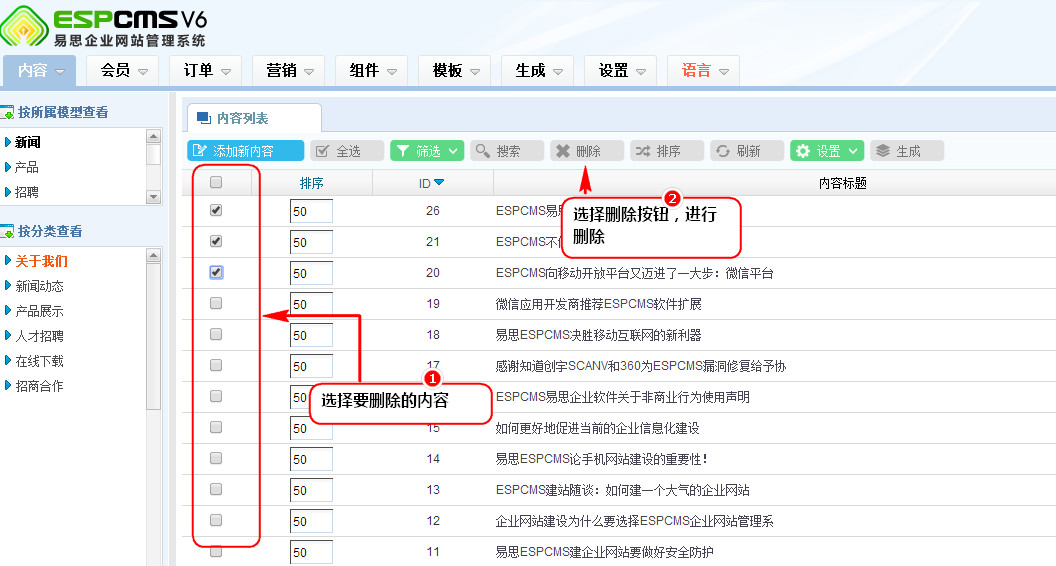
Task: Check the checkbox for ID 14
Action: (216, 458)
